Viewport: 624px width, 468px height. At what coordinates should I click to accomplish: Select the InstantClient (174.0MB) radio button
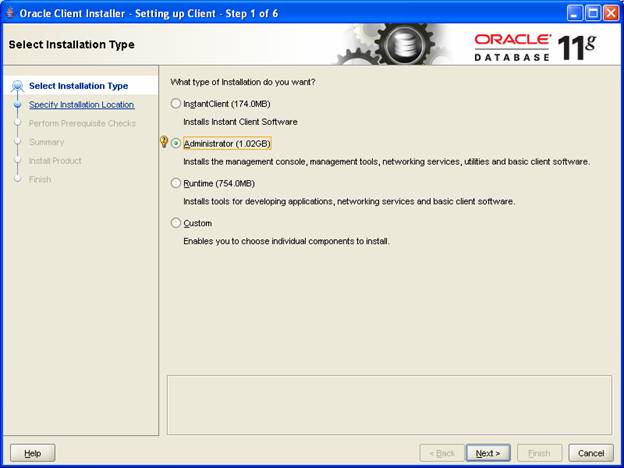176,104
